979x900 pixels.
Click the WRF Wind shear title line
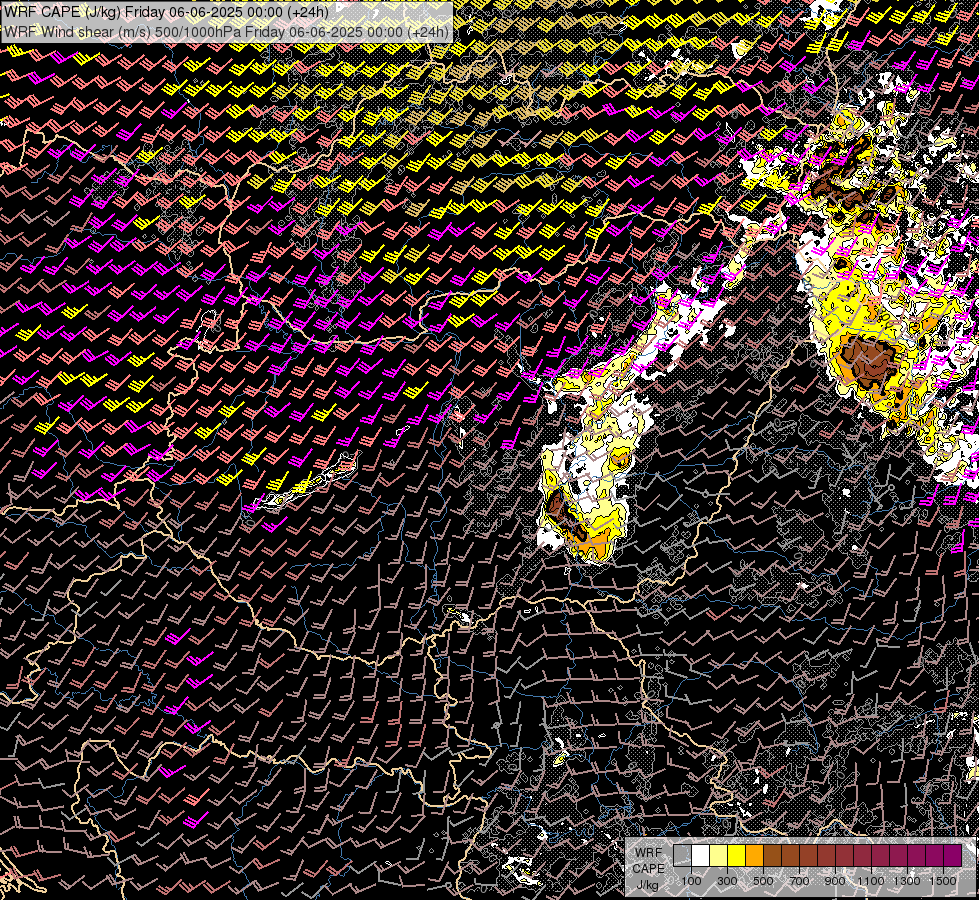tap(226, 32)
